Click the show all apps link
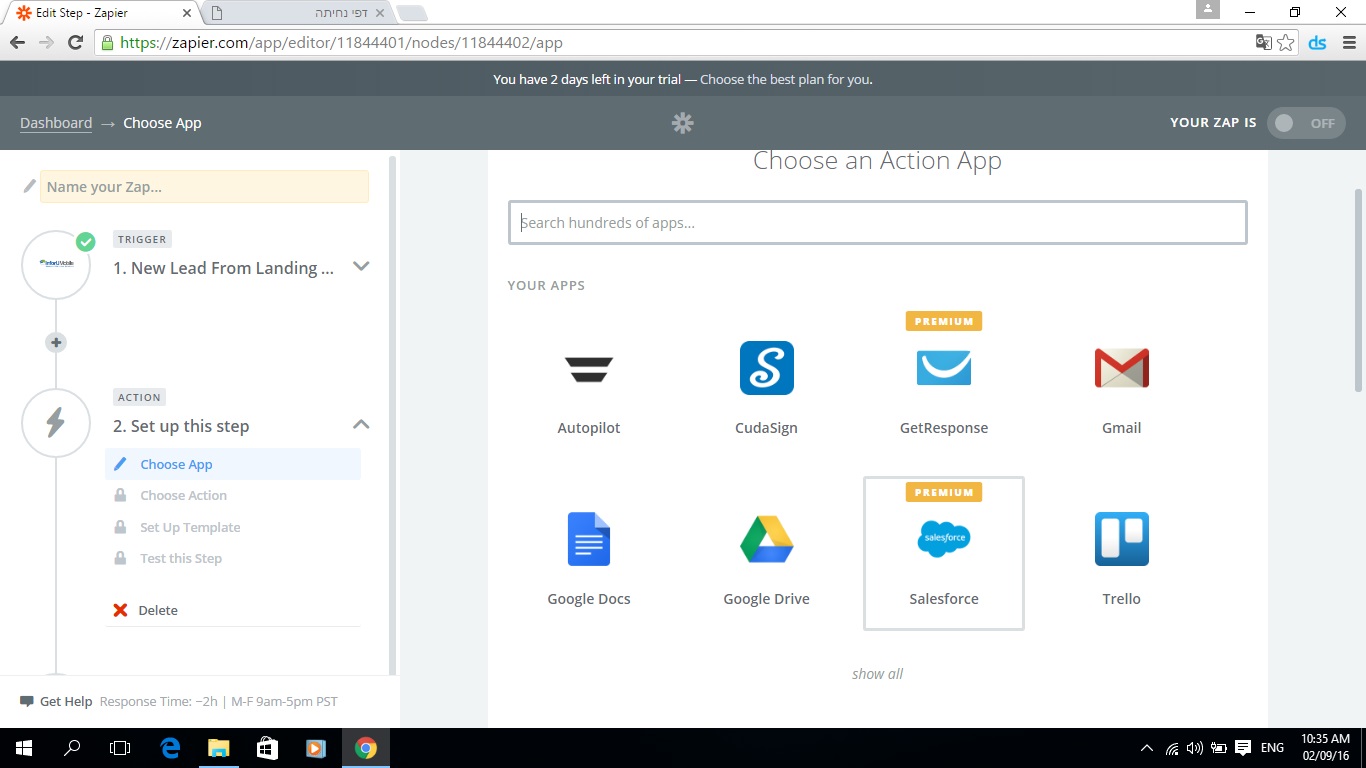 877,674
